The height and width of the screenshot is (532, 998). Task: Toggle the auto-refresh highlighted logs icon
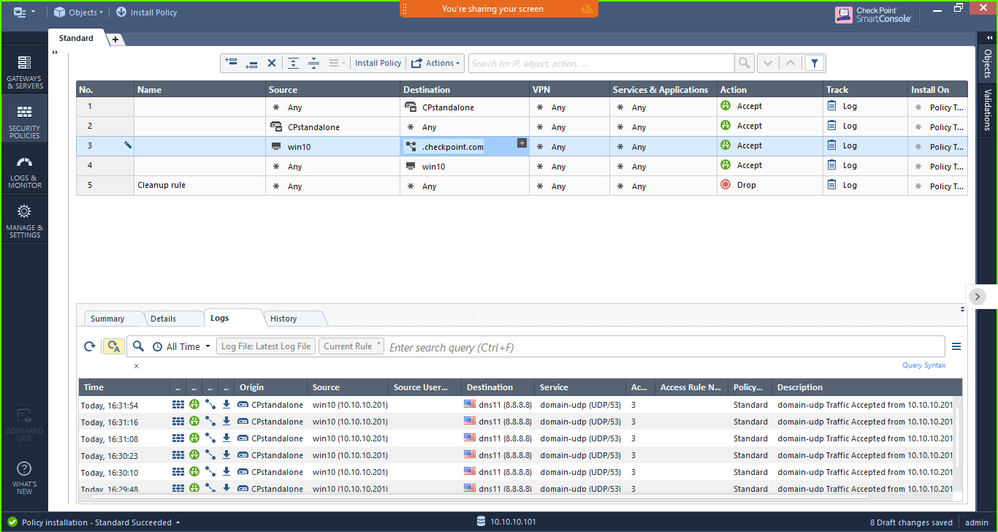(113, 346)
